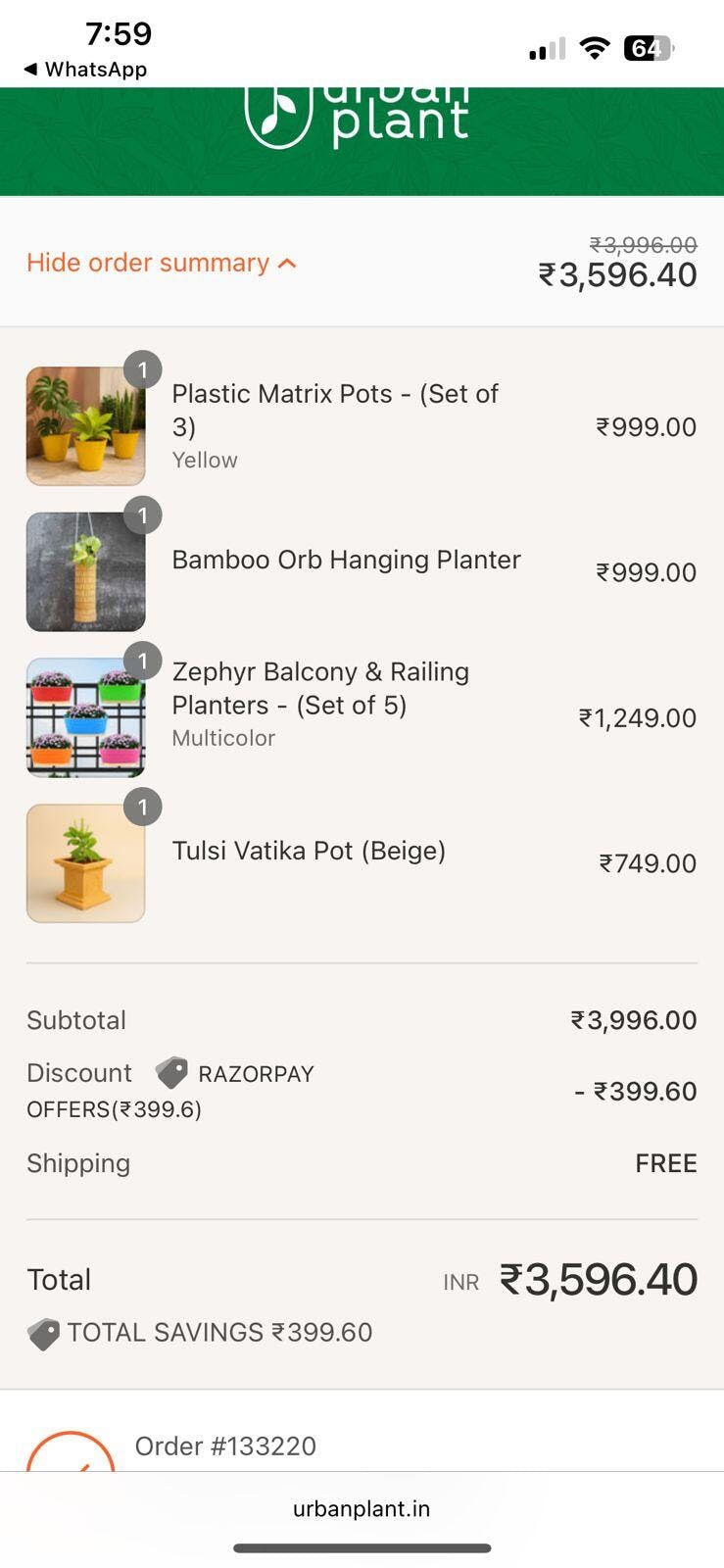Open Bamboo Orb Hanging Planter thumbnail
This screenshot has height=1568, width=724.
[x=86, y=571]
